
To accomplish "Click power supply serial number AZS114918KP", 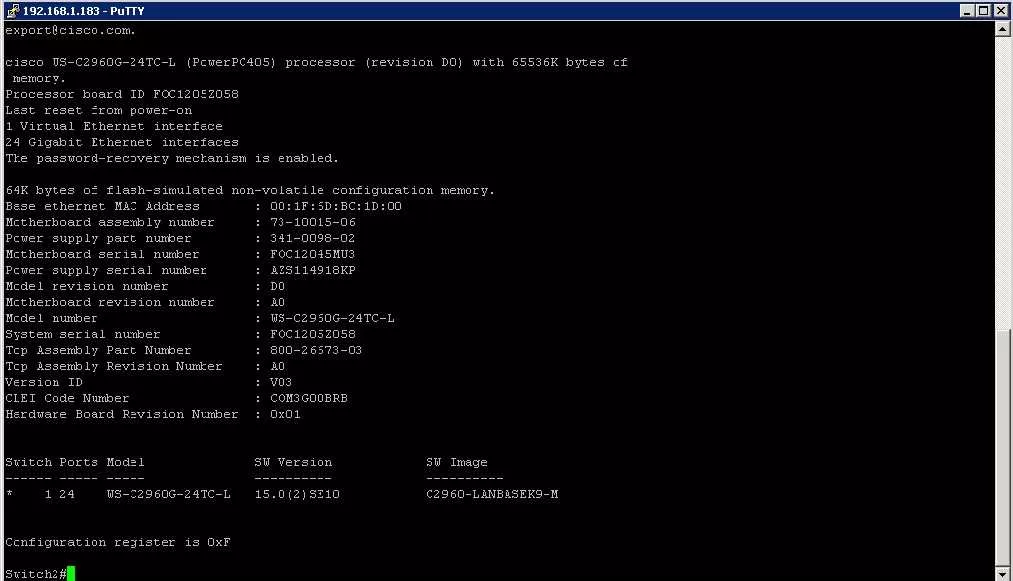I will pos(313,270).
